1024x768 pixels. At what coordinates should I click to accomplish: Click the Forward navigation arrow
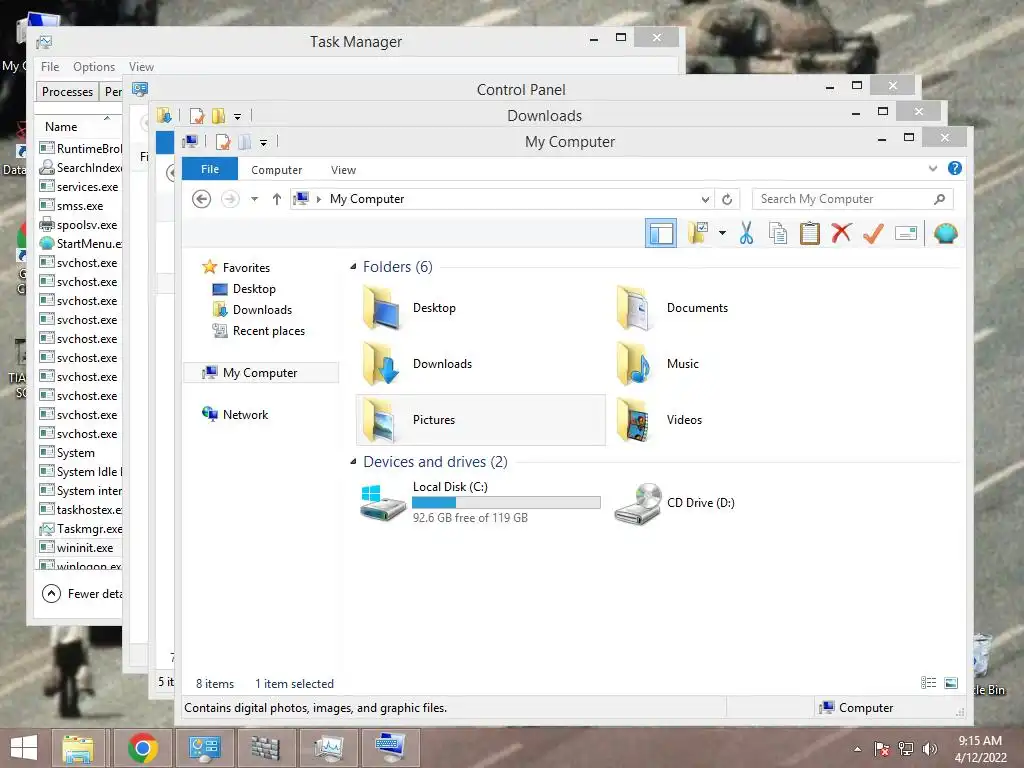(x=230, y=199)
